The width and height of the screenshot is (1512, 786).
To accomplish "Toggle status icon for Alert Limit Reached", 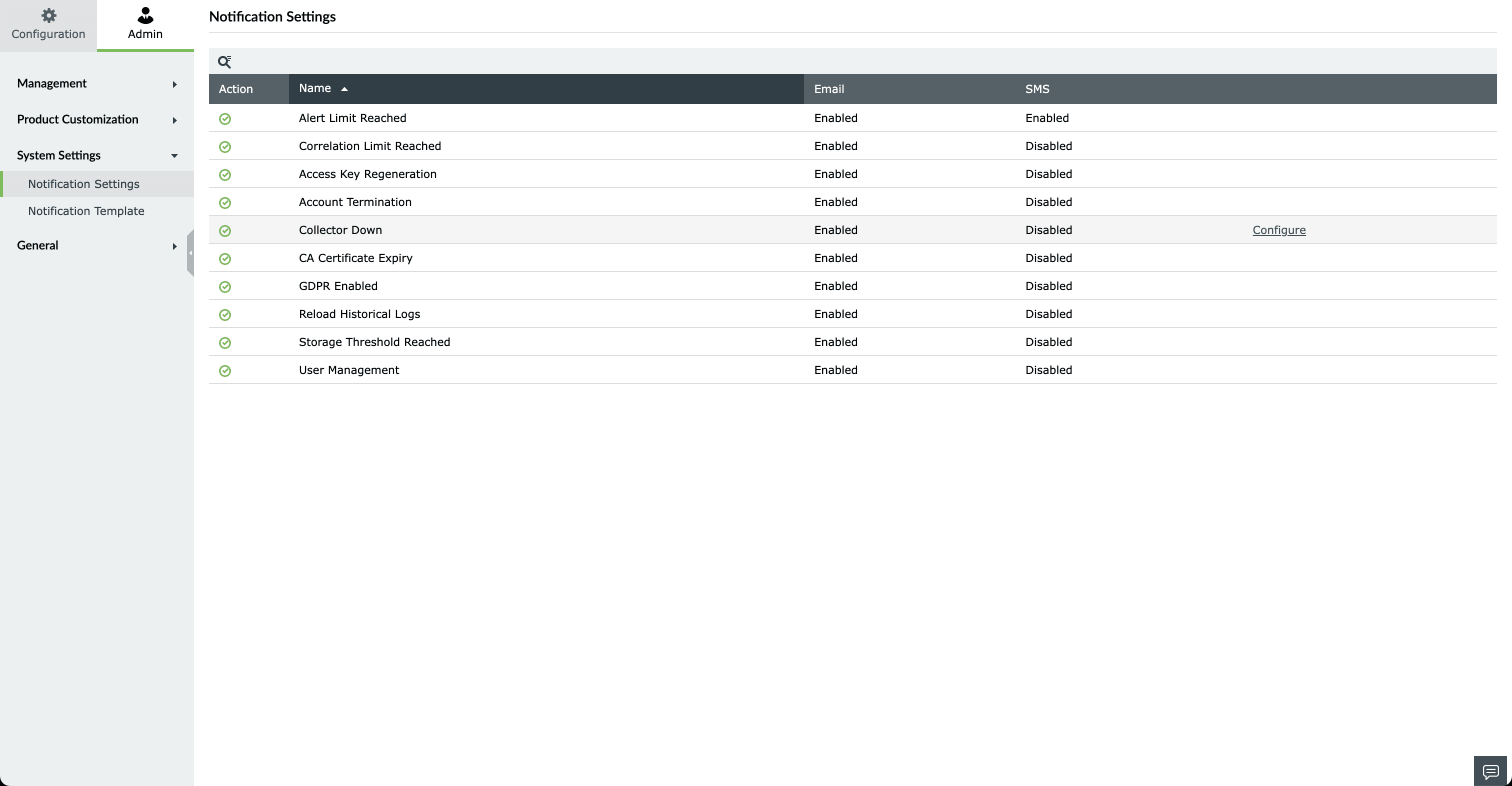I will [225, 119].
